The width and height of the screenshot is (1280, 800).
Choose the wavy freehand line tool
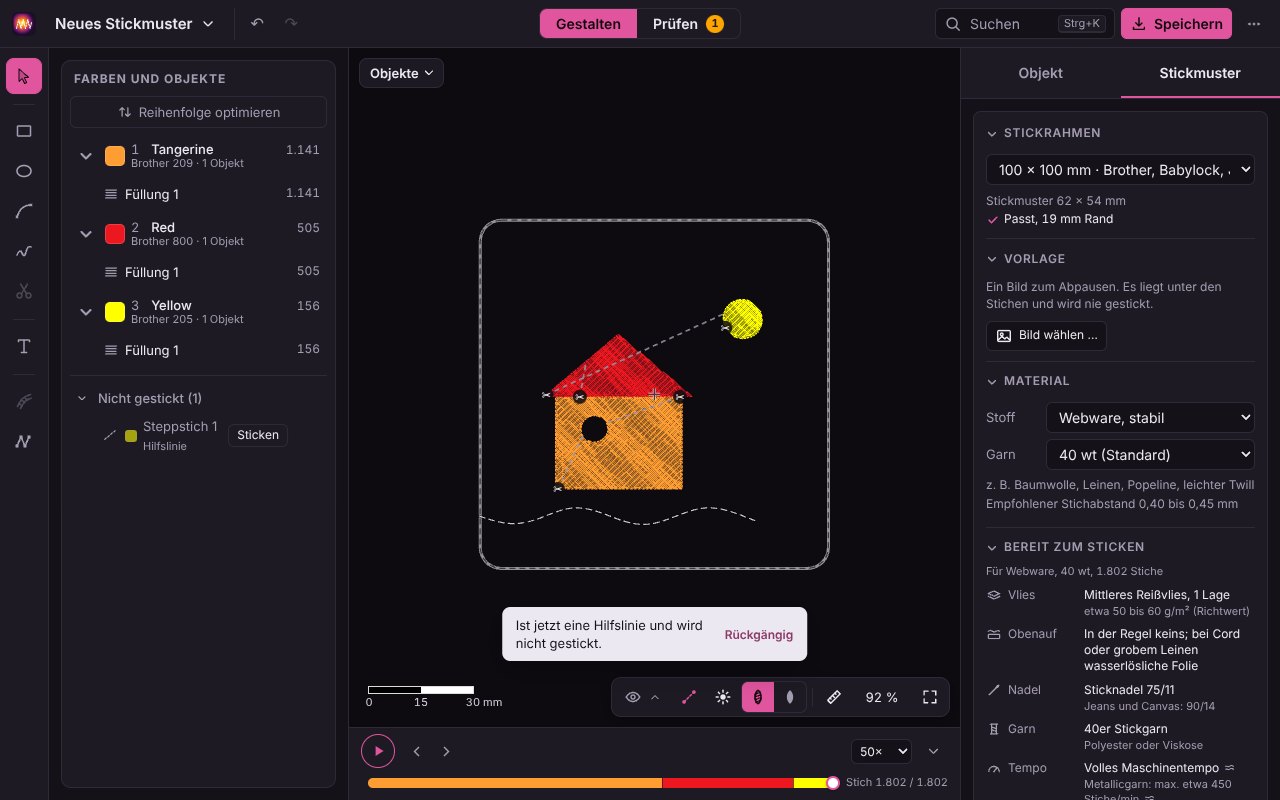24,251
